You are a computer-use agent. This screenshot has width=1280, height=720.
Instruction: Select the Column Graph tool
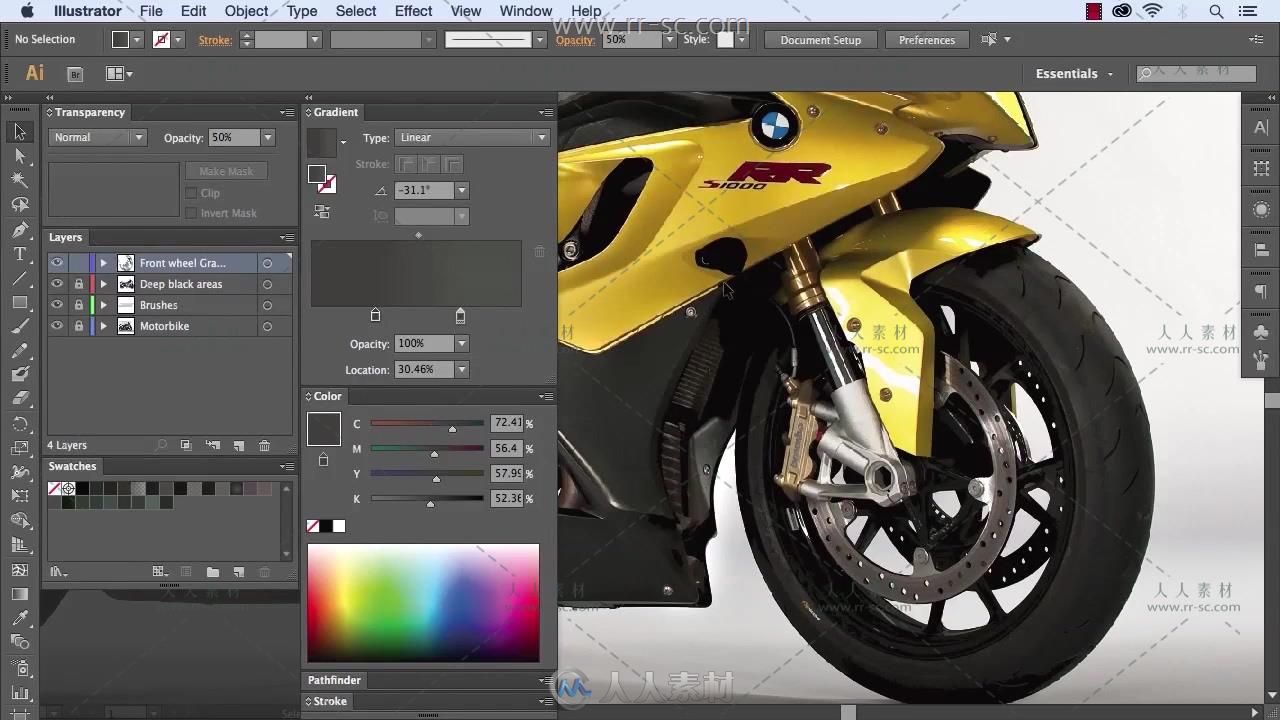[19, 691]
